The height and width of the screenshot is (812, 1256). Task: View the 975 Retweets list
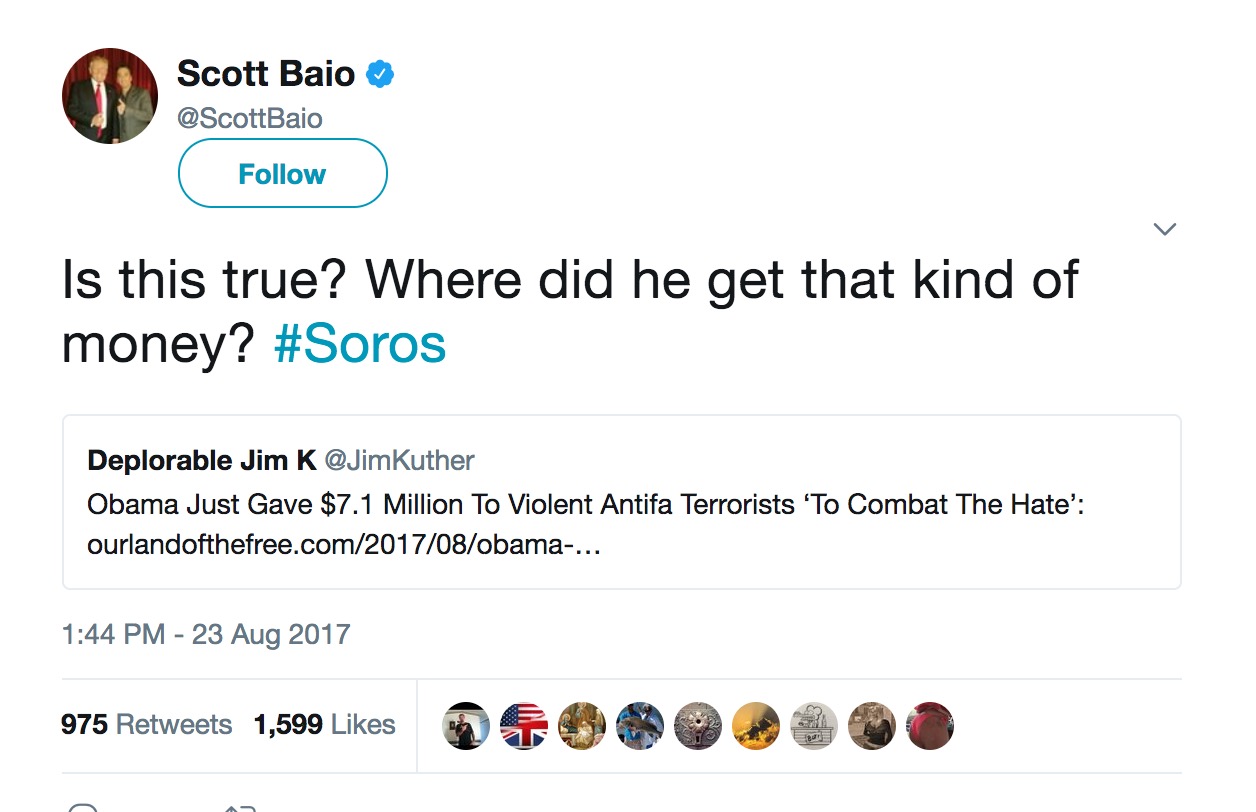tap(146, 724)
